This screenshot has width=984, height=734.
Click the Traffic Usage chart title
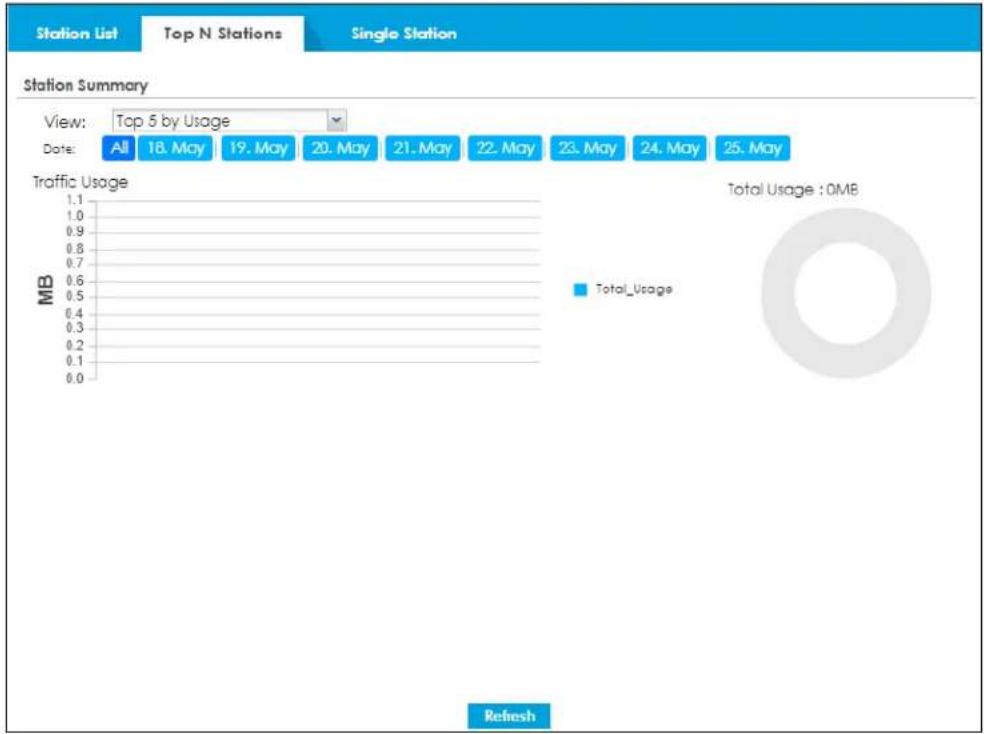coord(80,183)
